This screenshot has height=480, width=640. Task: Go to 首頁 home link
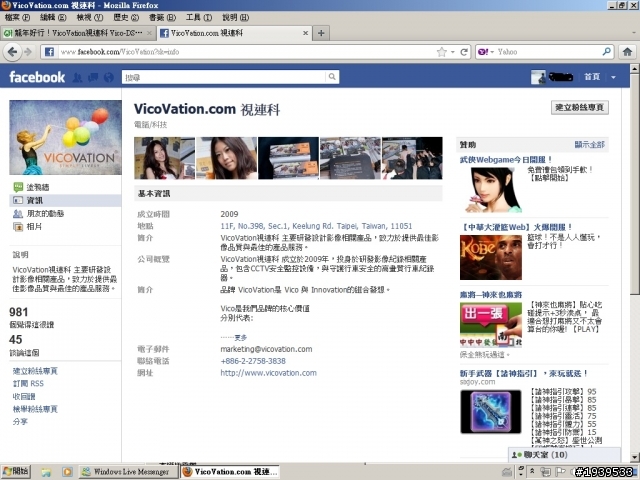pyautogui.click(x=592, y=77)
